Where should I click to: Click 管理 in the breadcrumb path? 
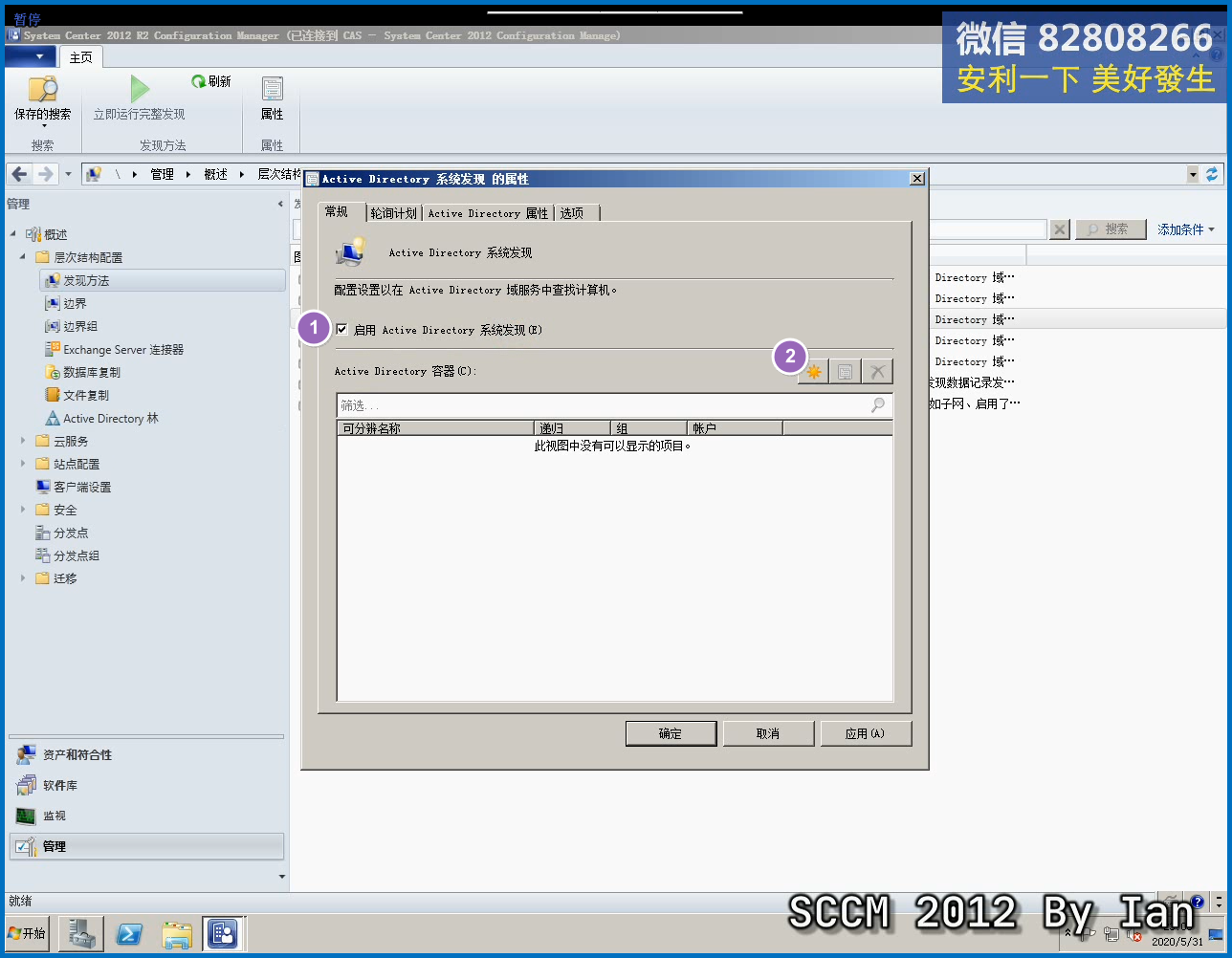pyautogui.click(x=163, y=174)
